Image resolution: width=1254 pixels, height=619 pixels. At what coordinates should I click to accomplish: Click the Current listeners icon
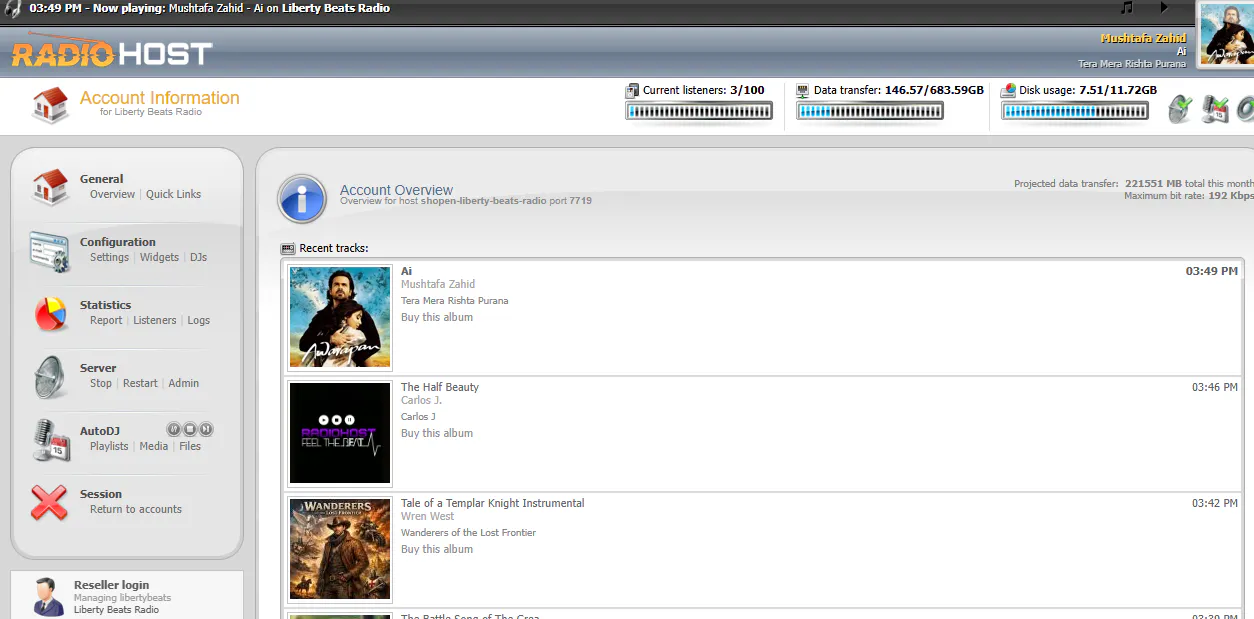click(x=632, y=90)
